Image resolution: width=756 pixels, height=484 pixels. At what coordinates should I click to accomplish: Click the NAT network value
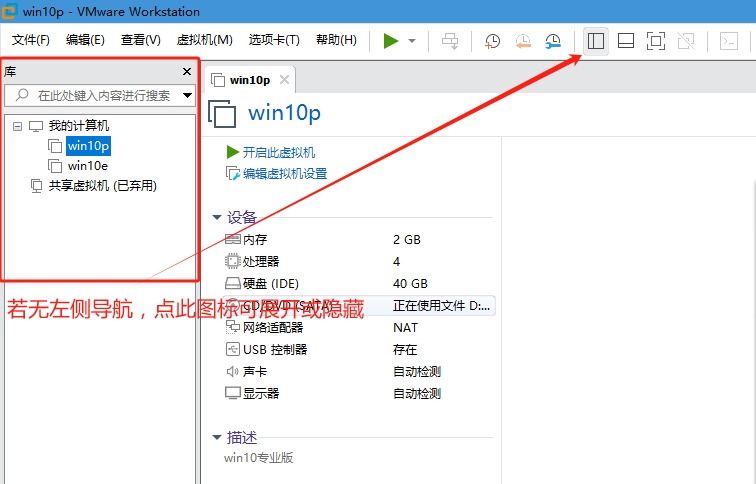405,328
